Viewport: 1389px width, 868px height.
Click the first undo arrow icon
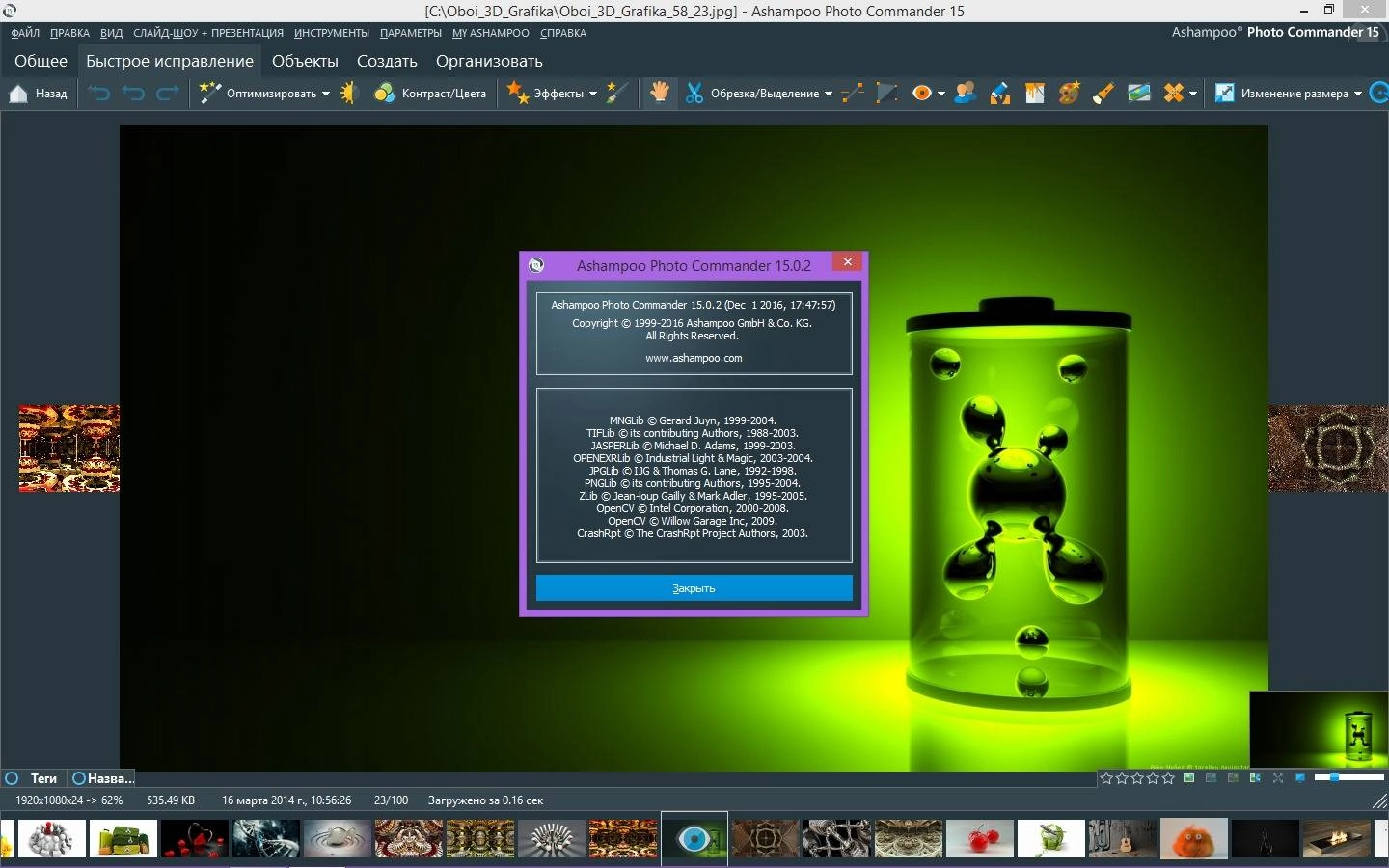(99, 94)
